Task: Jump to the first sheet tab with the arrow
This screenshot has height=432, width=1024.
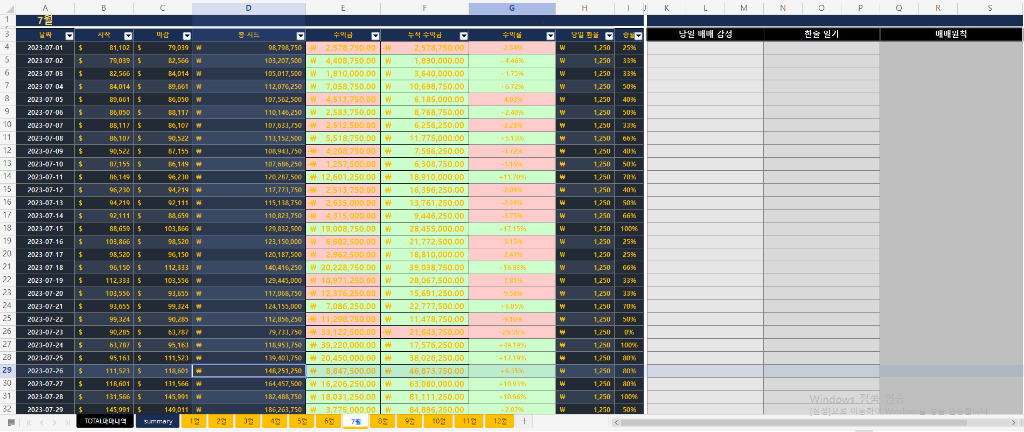Action: [x=28, y=422]
